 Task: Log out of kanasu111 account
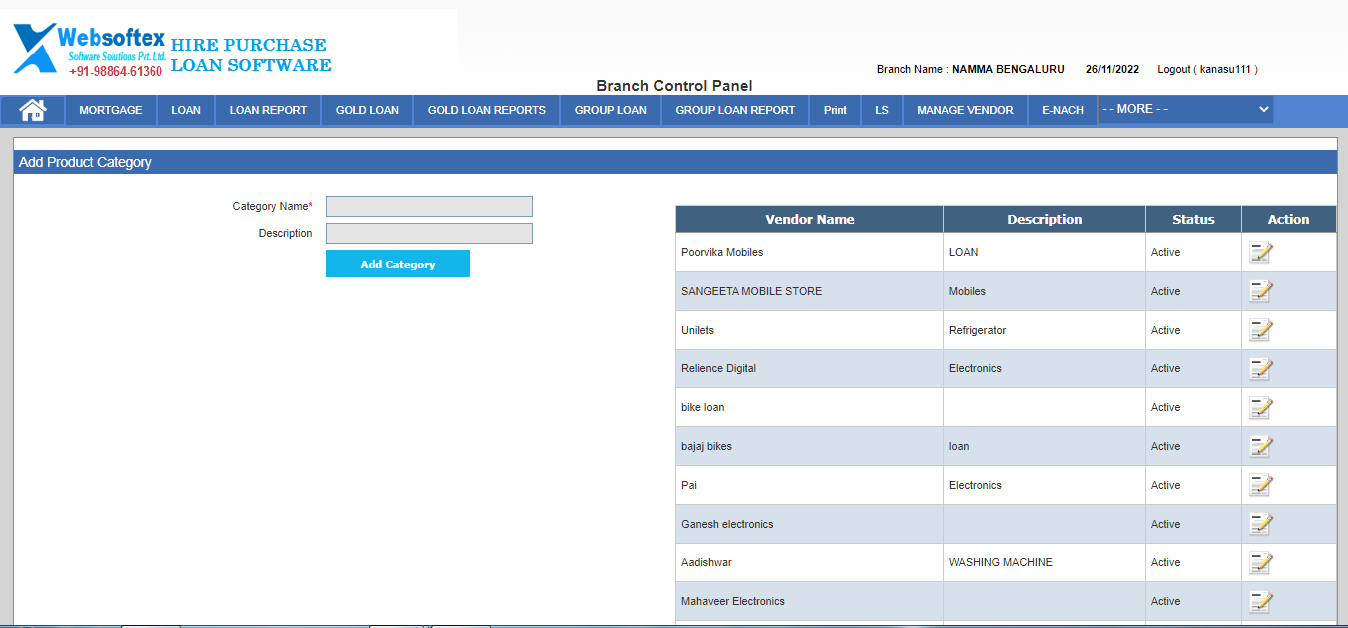[1207, 69]
